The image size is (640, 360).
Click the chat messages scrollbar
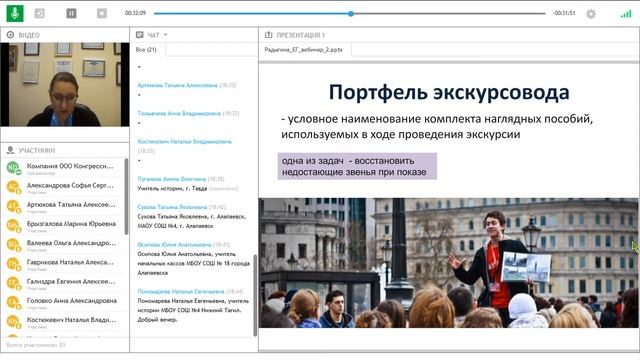point(256,296)
